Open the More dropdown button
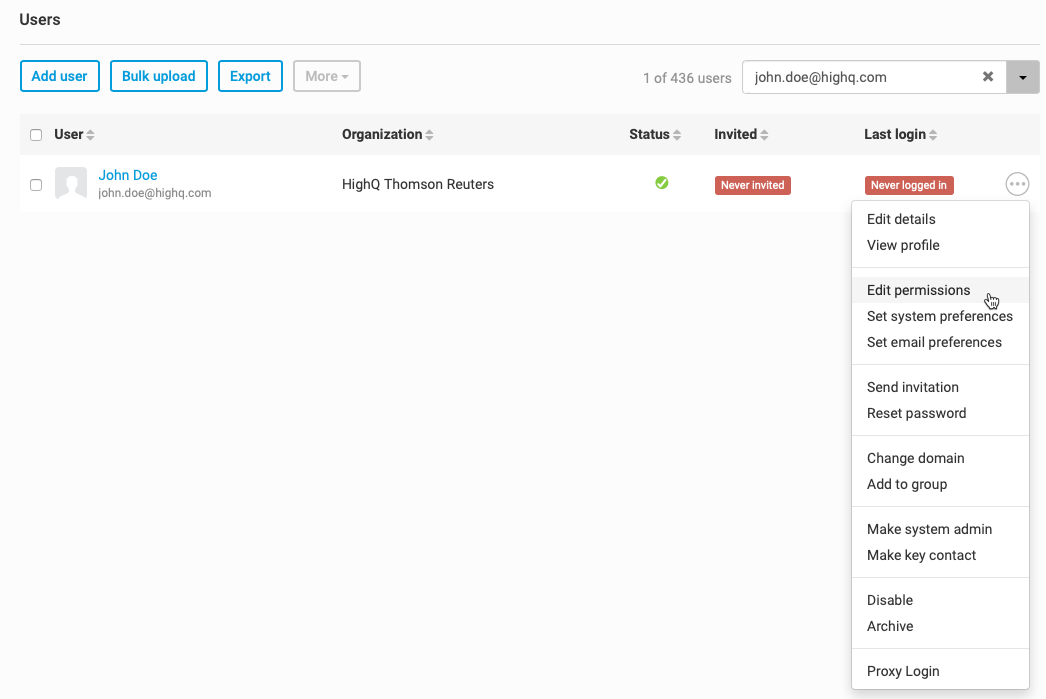 [326, 76]
